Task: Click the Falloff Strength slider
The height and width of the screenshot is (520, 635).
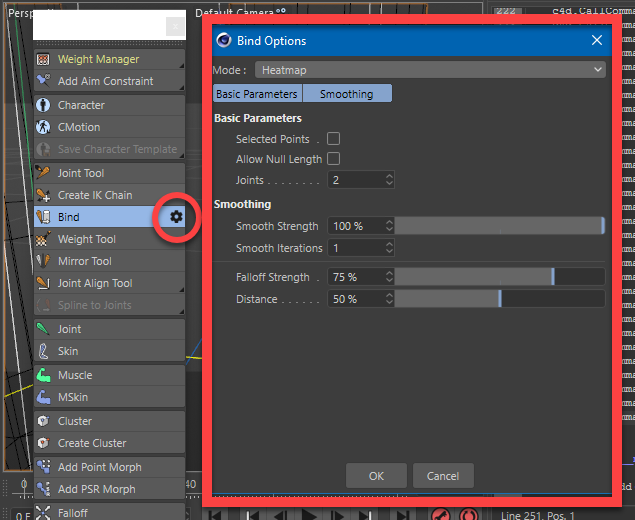Action: tap(499, 277)
